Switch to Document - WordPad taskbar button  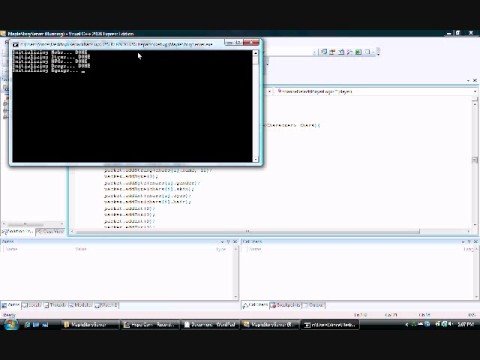[211, 325]
